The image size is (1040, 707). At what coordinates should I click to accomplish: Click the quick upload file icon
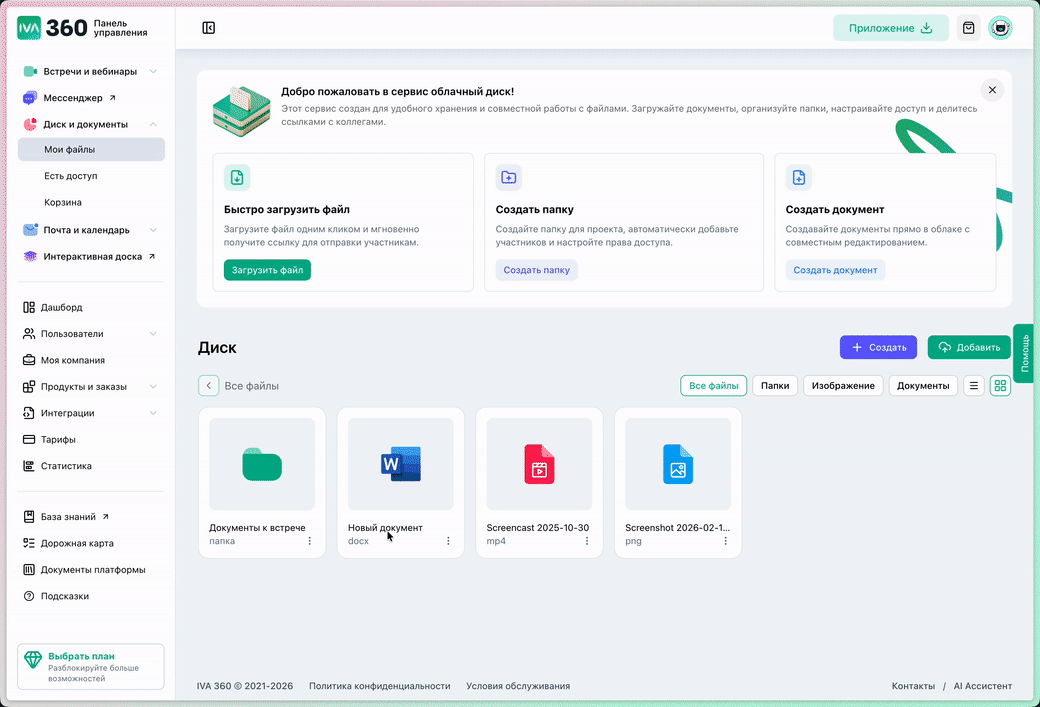click(237, 178)
